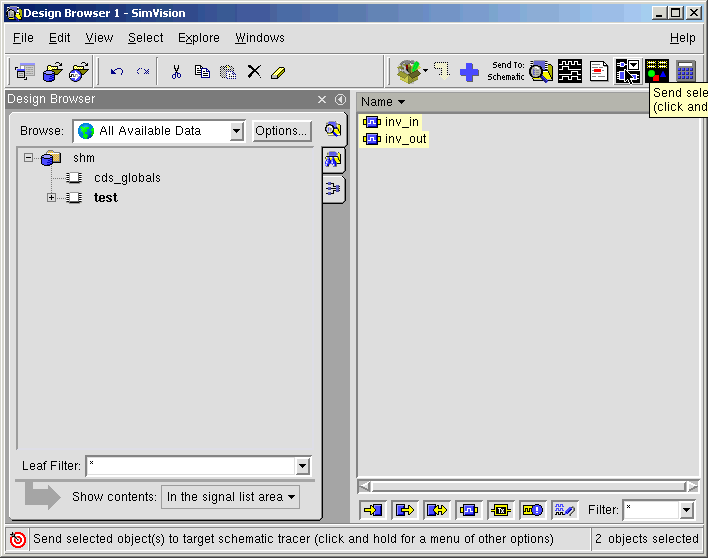Click the blue plus add icon
Screen dimensions: 708x558
[x=470, y=72]
